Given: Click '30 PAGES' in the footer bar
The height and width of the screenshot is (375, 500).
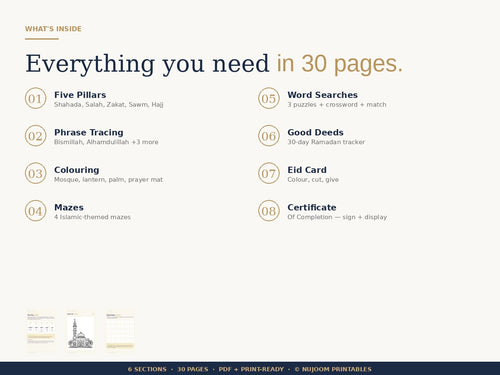Looking at the screenshot, I should click(193, 369).
